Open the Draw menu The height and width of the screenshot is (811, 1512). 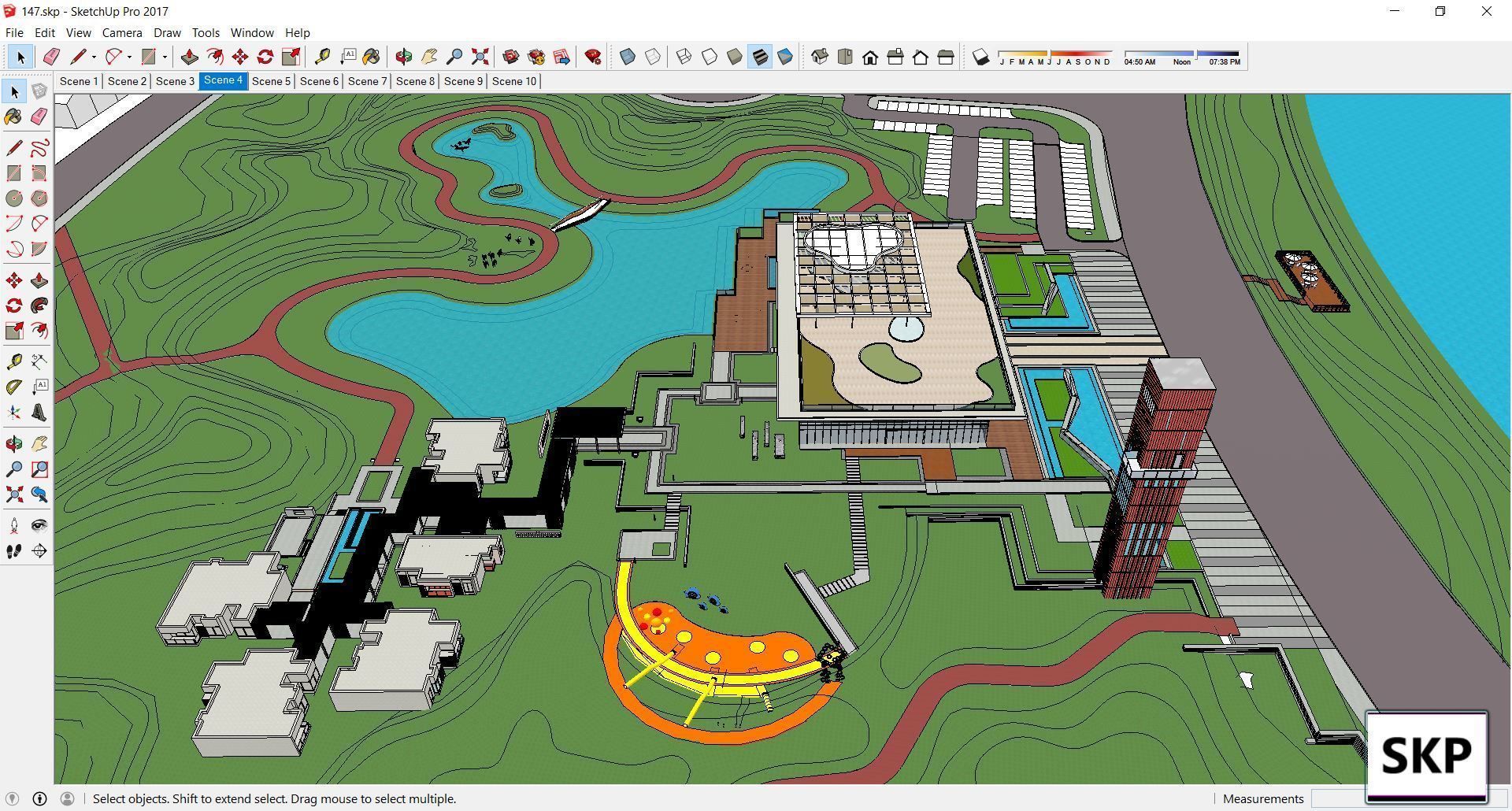167,32
